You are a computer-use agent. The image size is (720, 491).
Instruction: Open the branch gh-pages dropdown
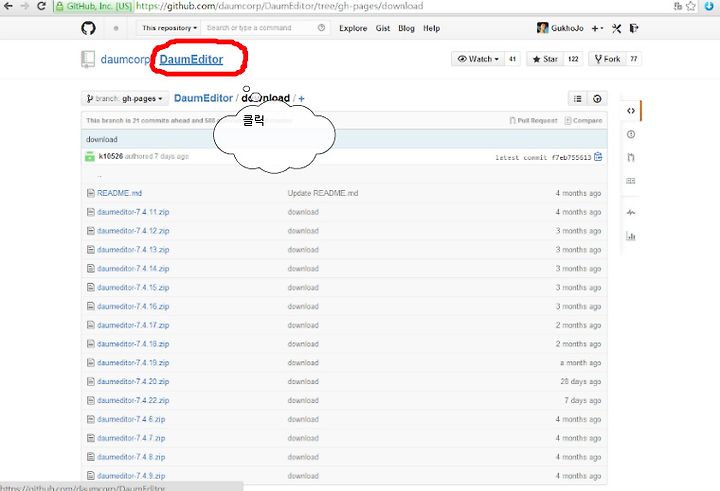(125, 98)
